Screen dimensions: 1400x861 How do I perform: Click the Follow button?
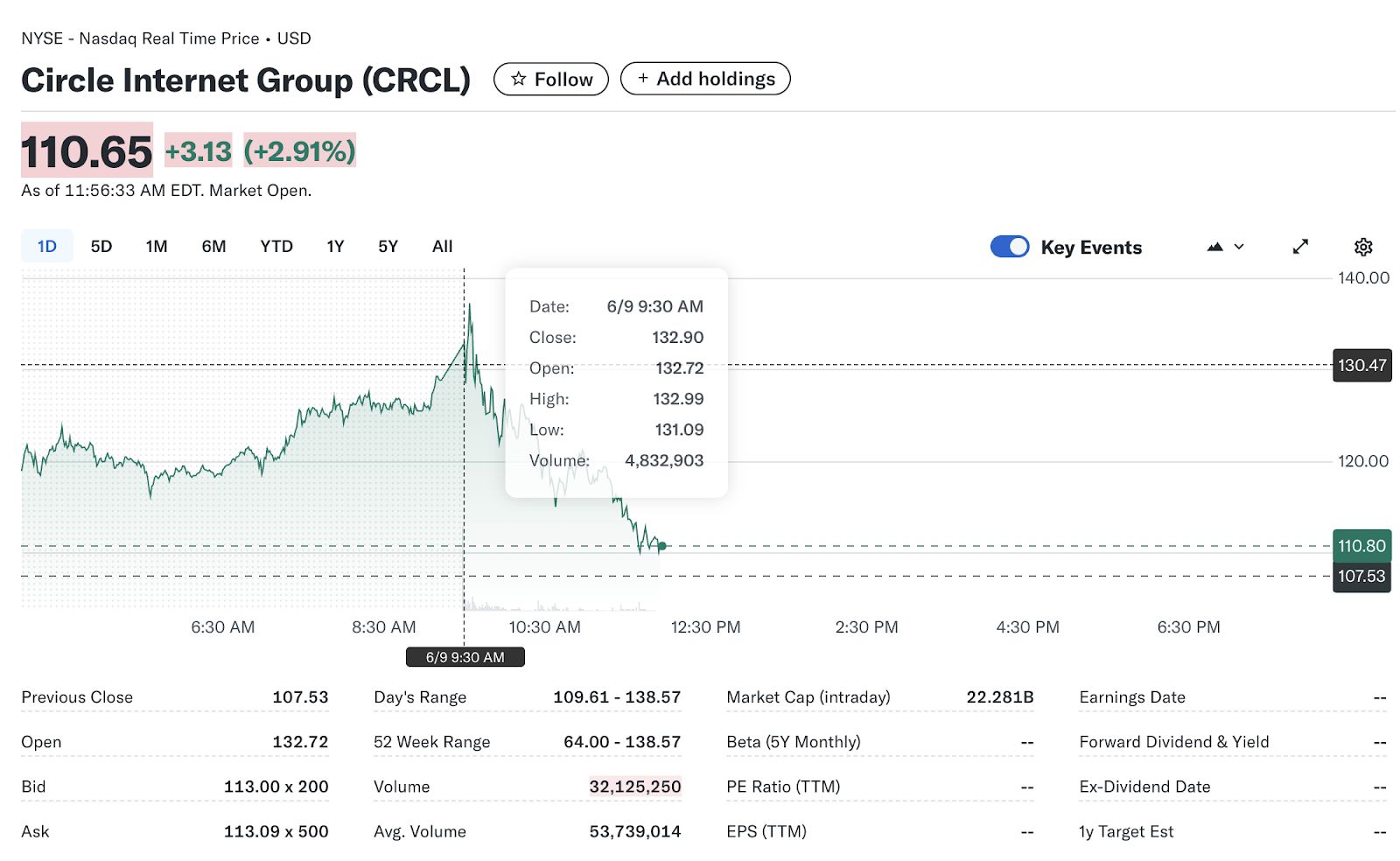pos(551,79)
